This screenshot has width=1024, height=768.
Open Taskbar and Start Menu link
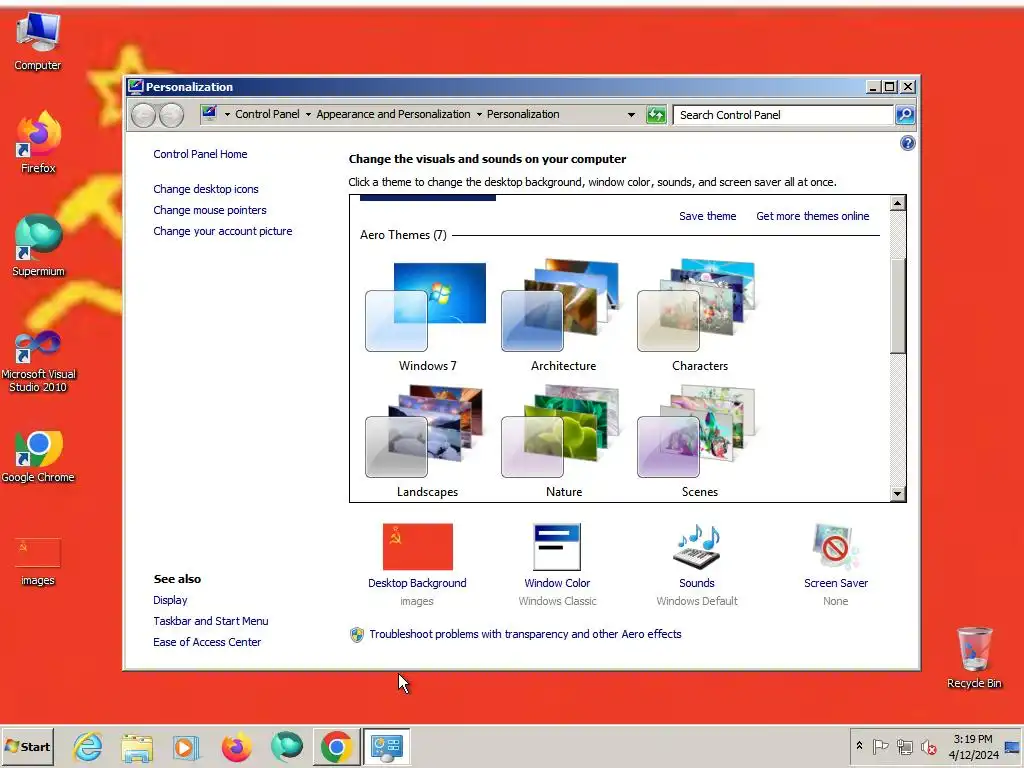coord(210,621)
